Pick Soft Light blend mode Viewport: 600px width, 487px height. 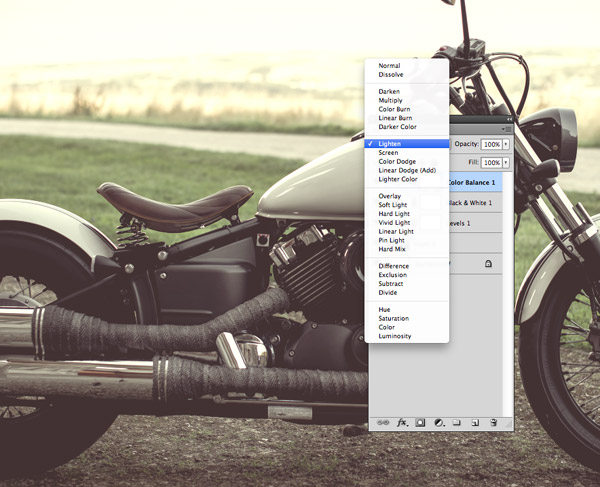coord(393,205)
